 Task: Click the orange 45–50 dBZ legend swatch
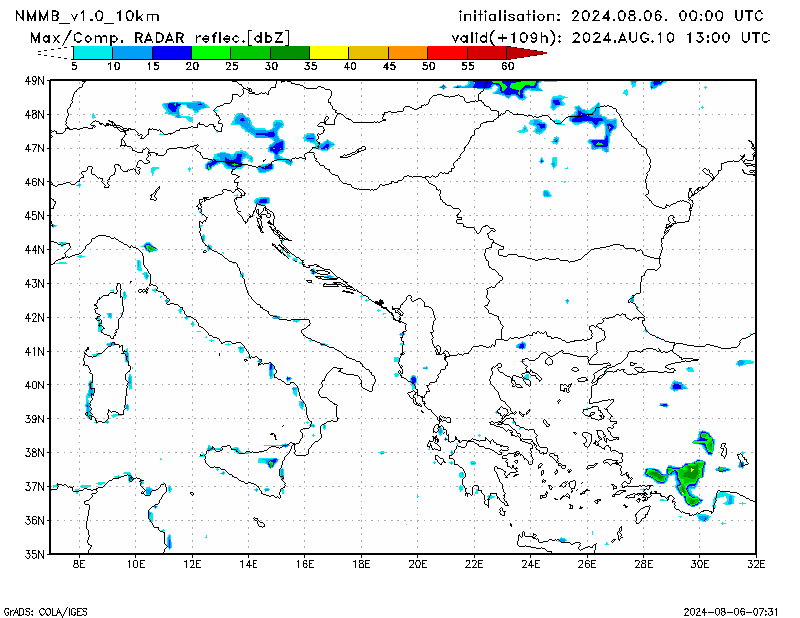407,52
